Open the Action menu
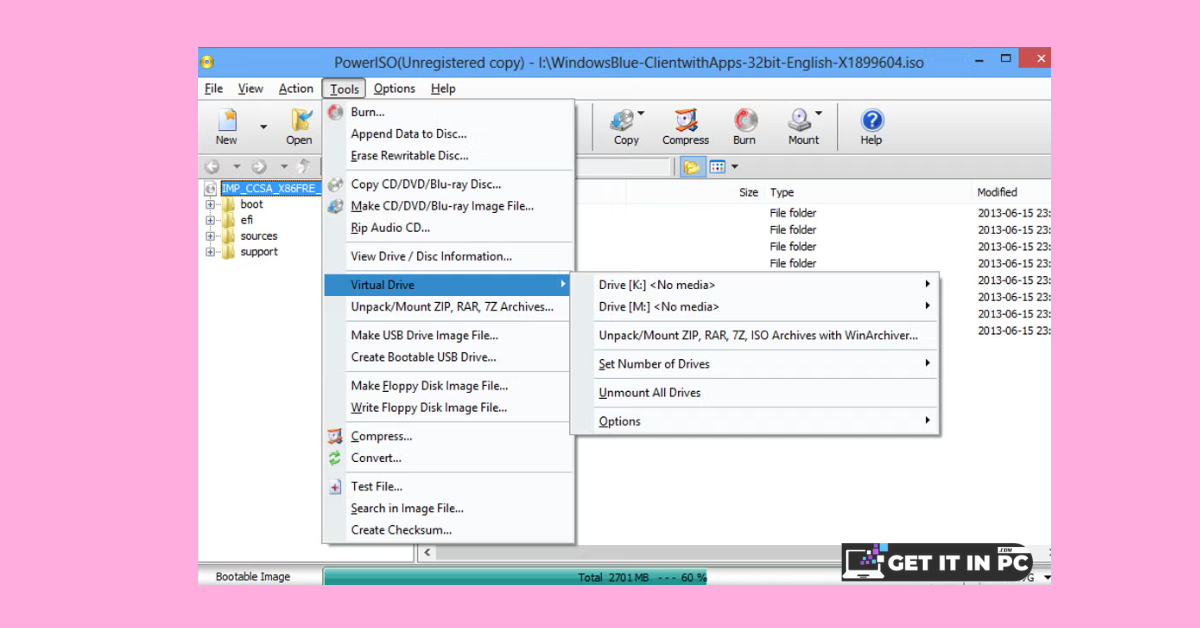Viewport: 1200px width, 628px height. [x=296, y=89]
